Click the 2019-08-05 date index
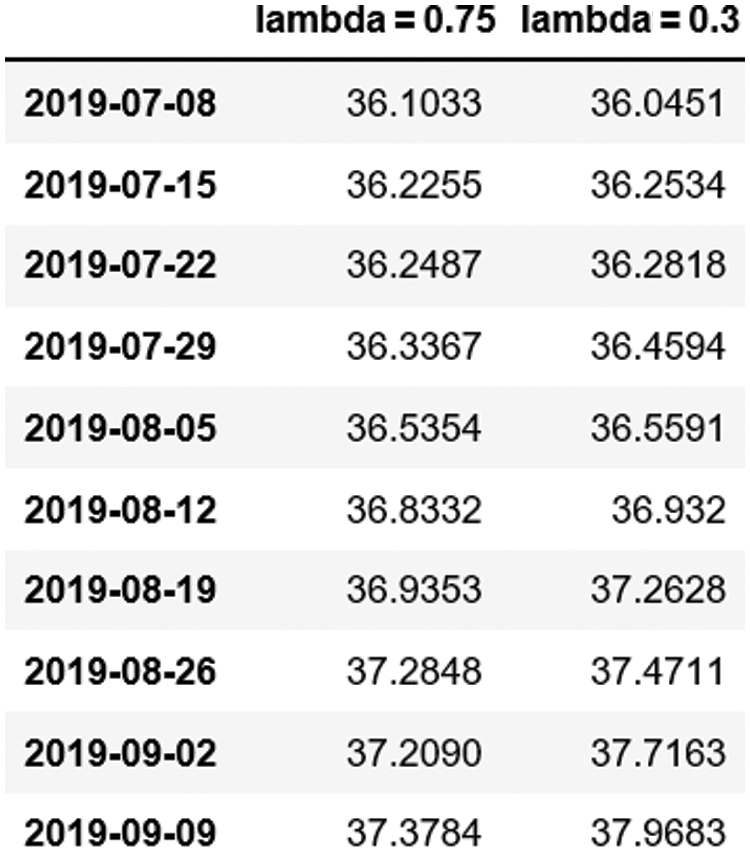This screenshot has height=853, width=750. (120, 427)
